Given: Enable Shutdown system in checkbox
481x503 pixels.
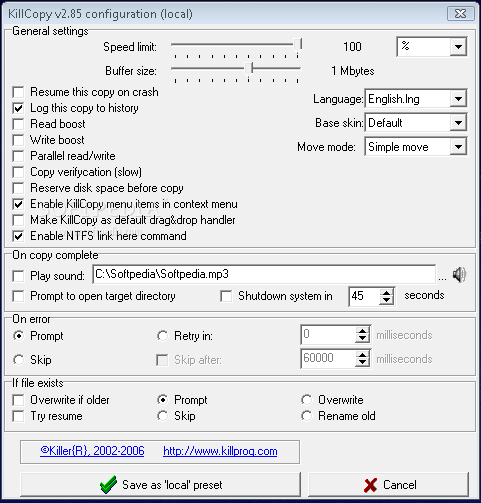Looking at the screenshot, I should pyautogui.click(x=226, y=296).
